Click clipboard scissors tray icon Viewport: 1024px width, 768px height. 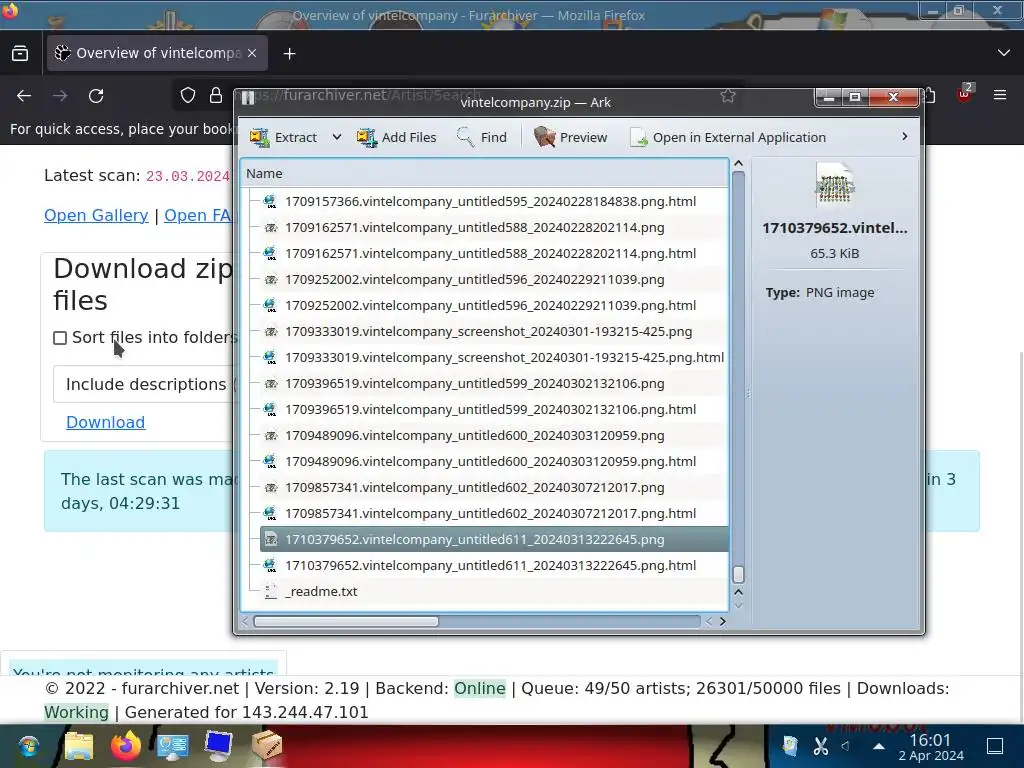point(821,746)
